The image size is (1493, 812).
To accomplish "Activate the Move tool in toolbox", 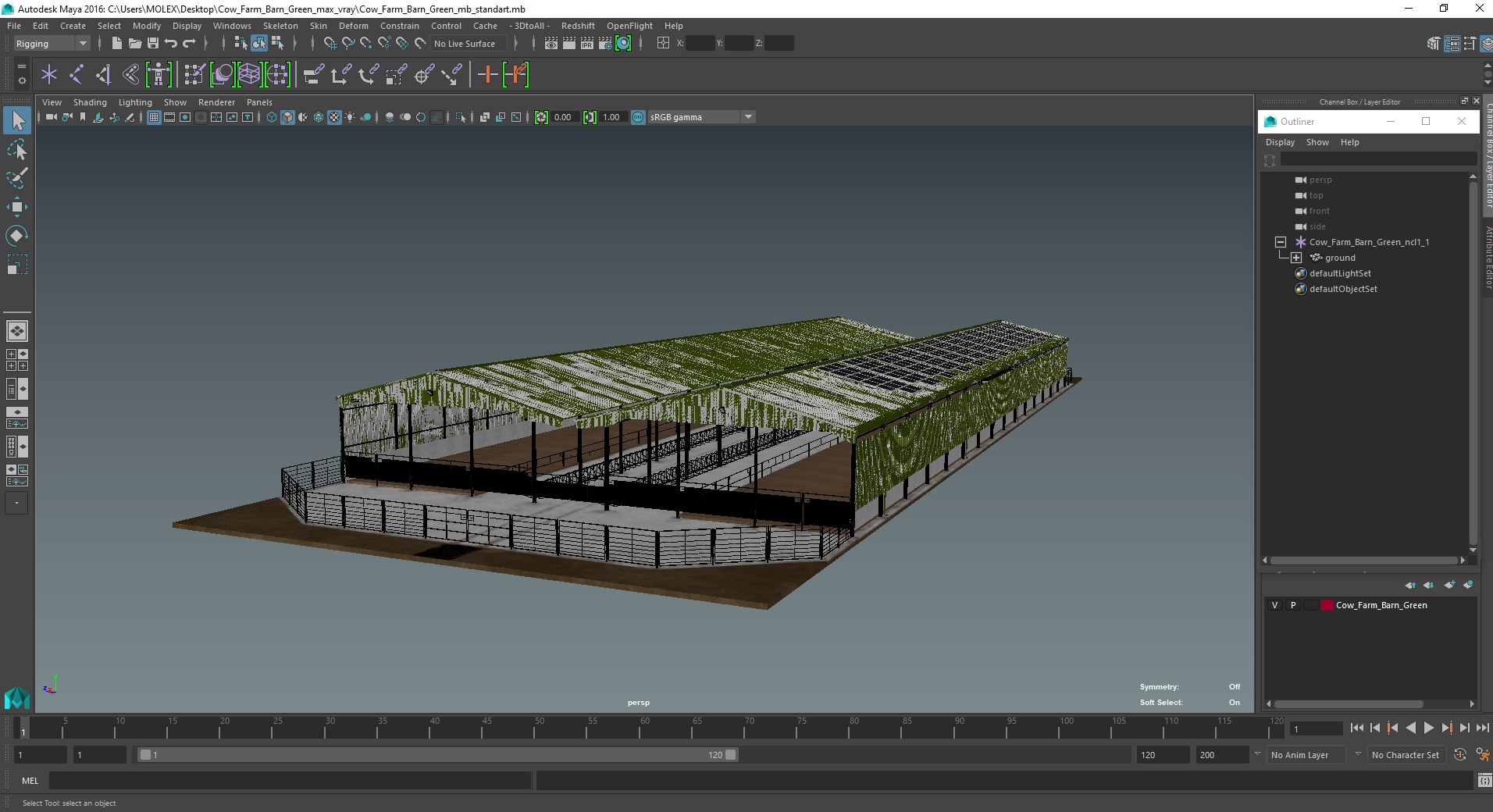I will coord(17,207).
